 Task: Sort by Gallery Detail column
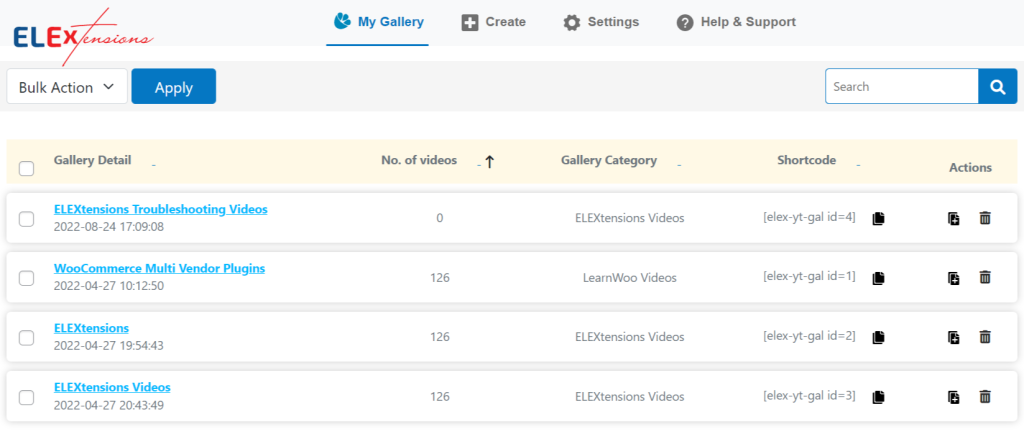93,161
